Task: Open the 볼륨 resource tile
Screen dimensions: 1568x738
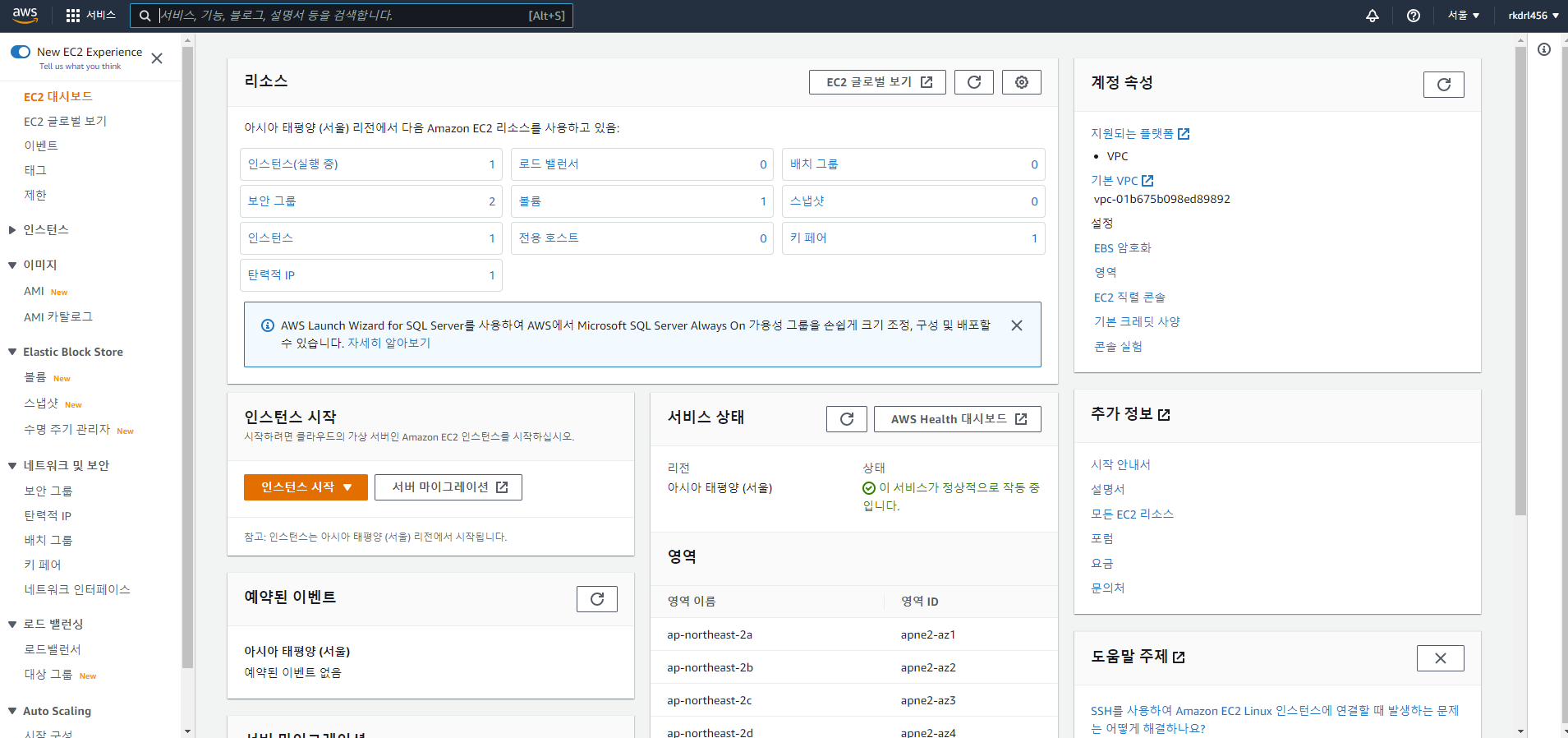Action: point(642,201)
